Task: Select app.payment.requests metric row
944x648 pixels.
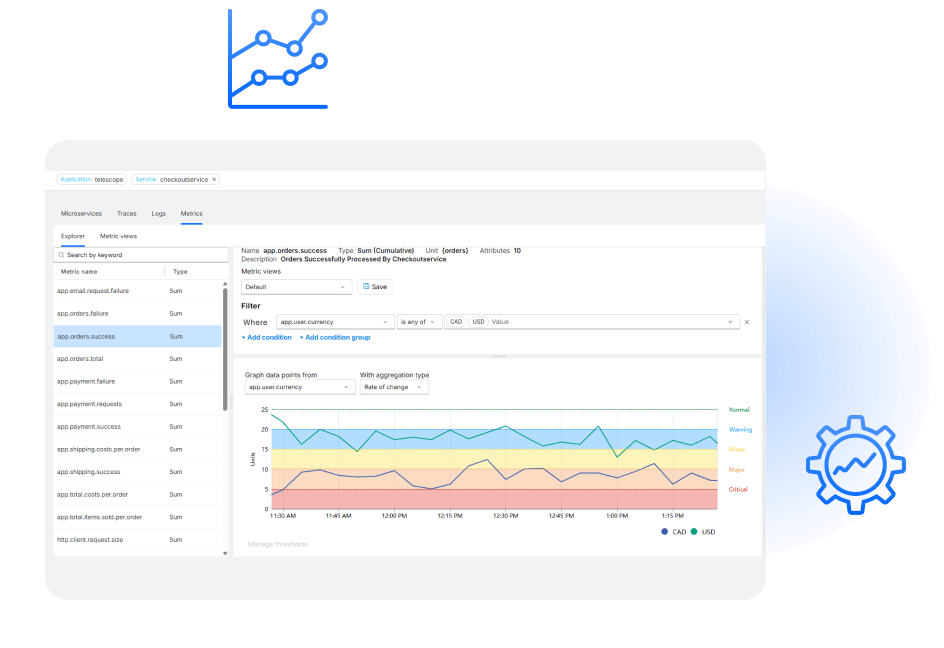Action: coord(137,404)
